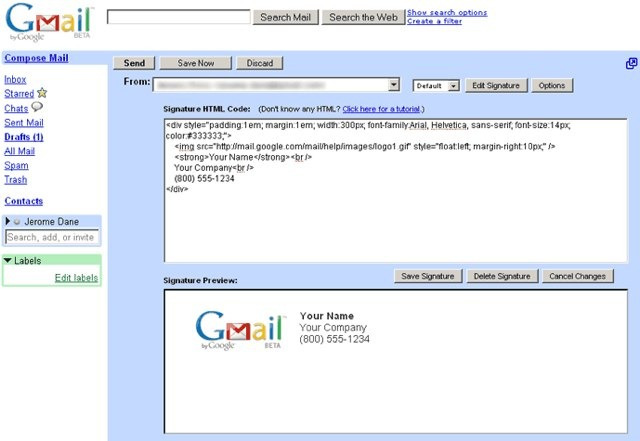Click Save Now button
This screenshot has height=441, width=640.
tap(196, 63)
